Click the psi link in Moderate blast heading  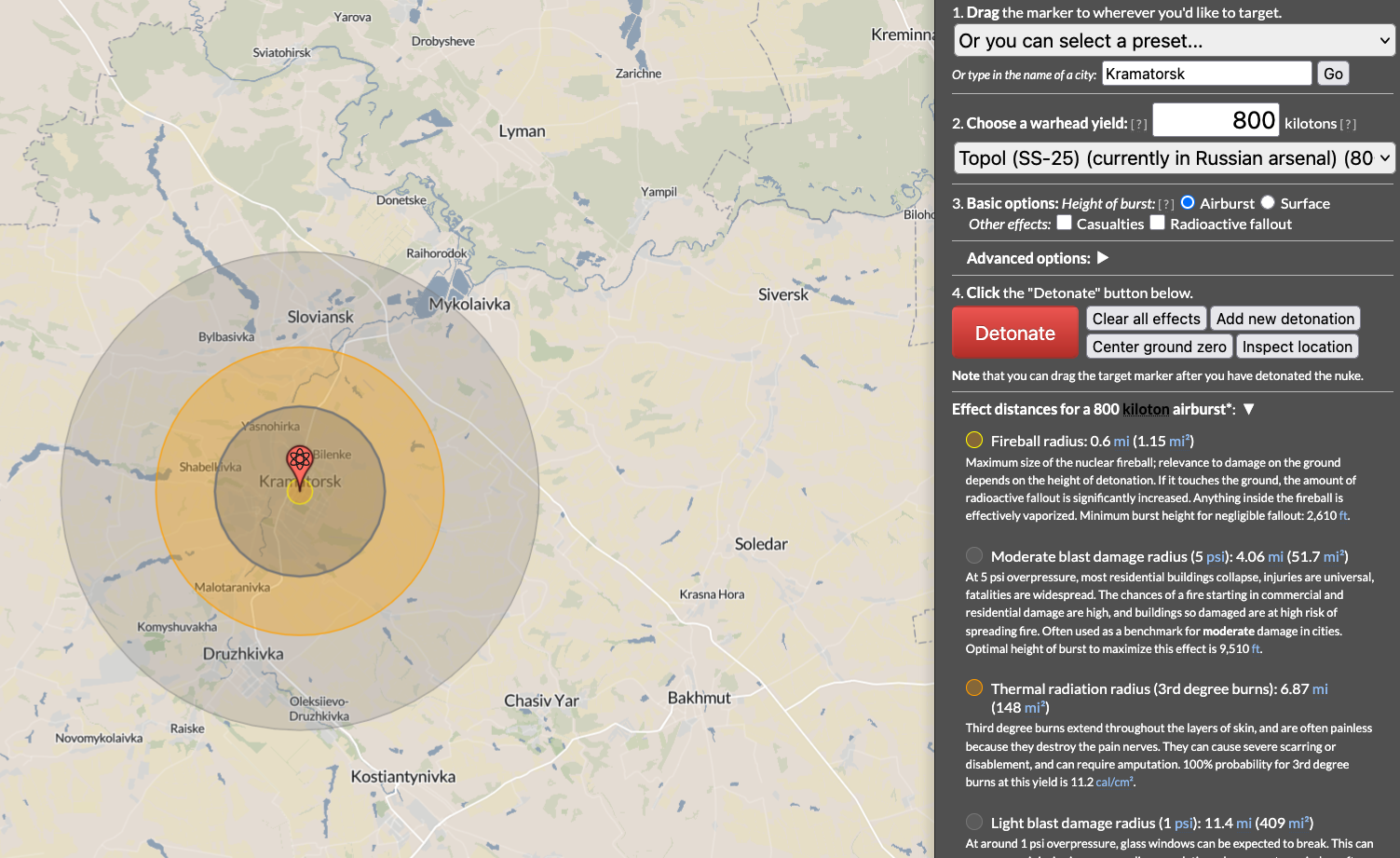[1216, 556]
